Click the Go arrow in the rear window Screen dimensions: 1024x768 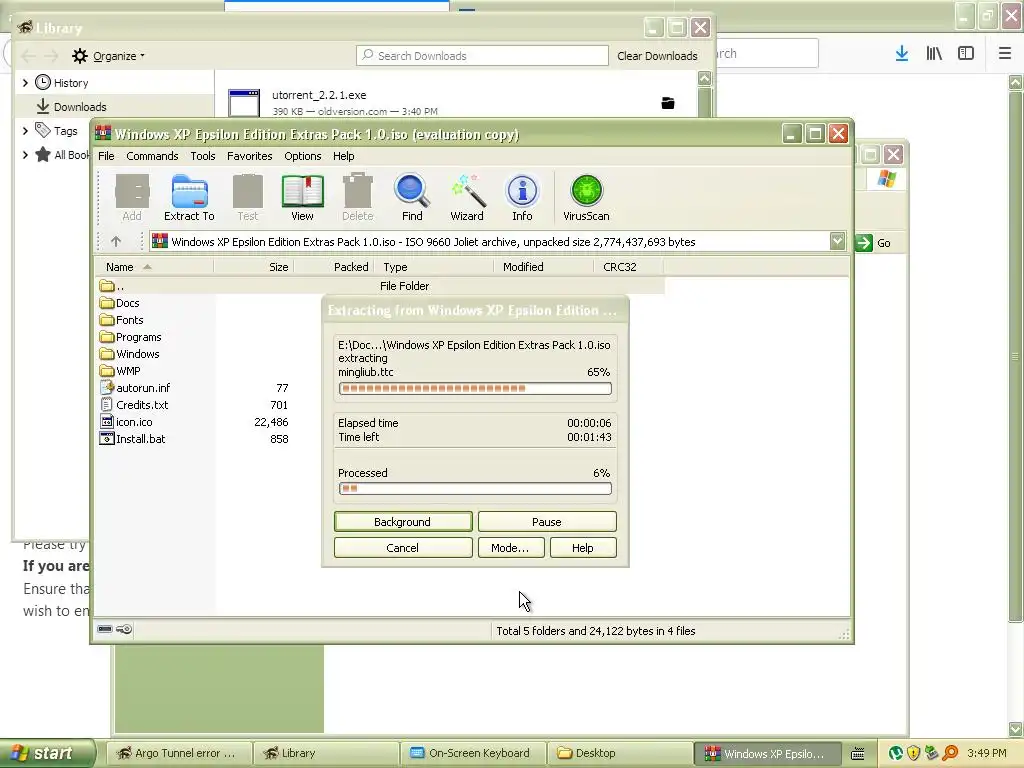863,243
